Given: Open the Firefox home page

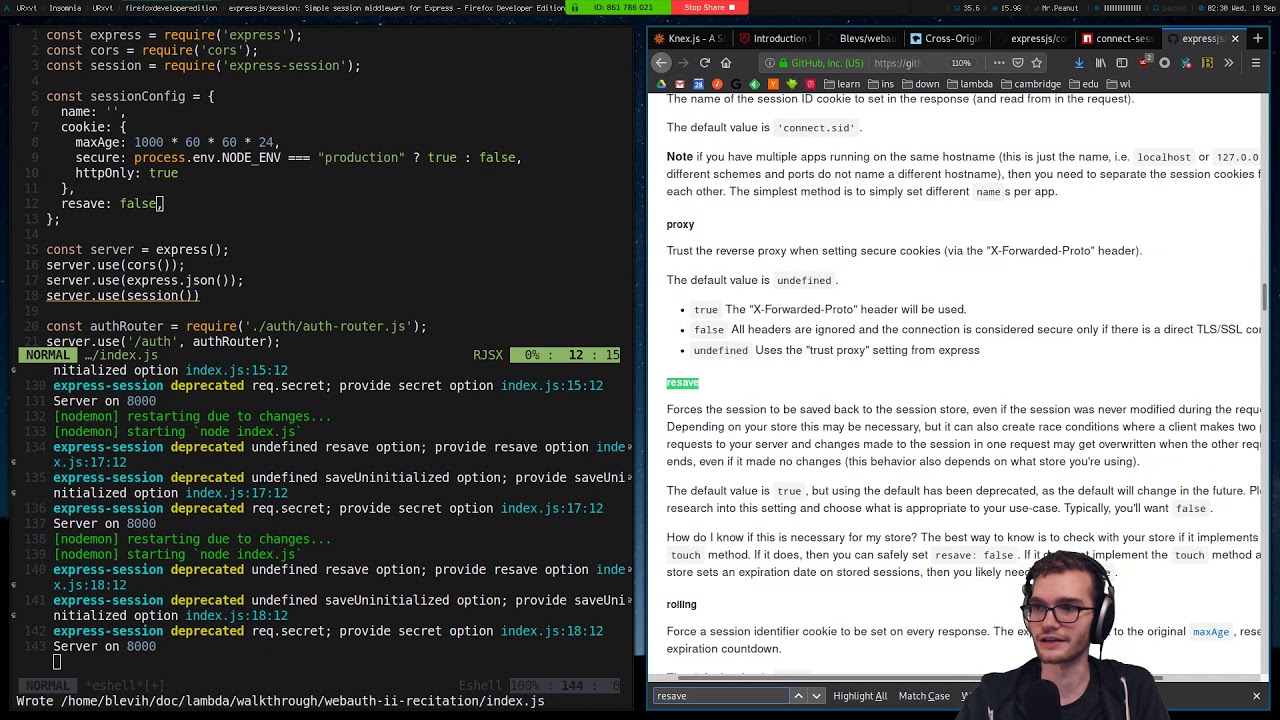Looking at the screenshot, I should [726, 63].
